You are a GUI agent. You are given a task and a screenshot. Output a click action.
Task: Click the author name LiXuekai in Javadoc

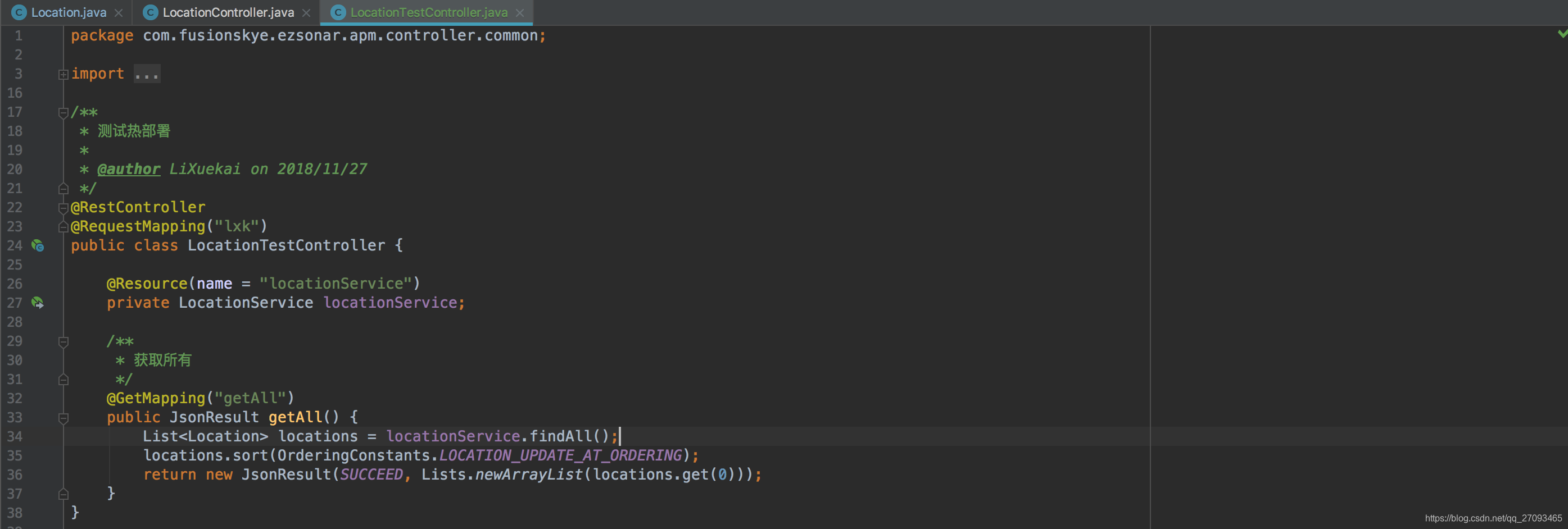coord(205,169)
